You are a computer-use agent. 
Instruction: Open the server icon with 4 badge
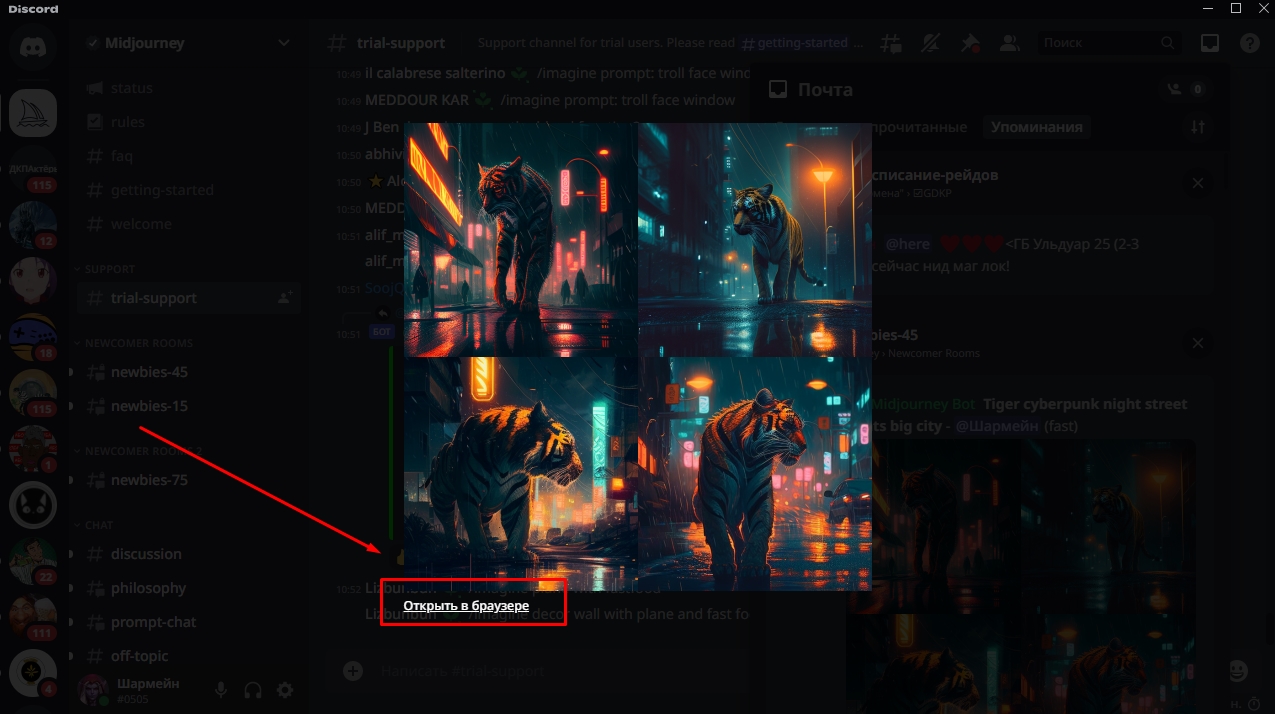point(33,673)
